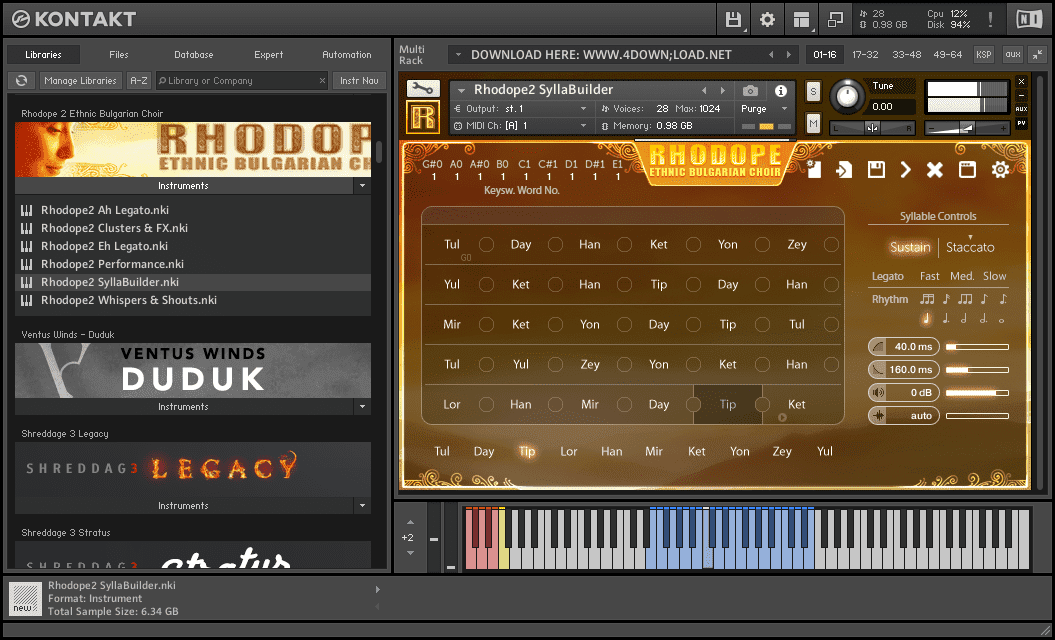
Task: Show rack page 17-32
Action: (865, 55)
